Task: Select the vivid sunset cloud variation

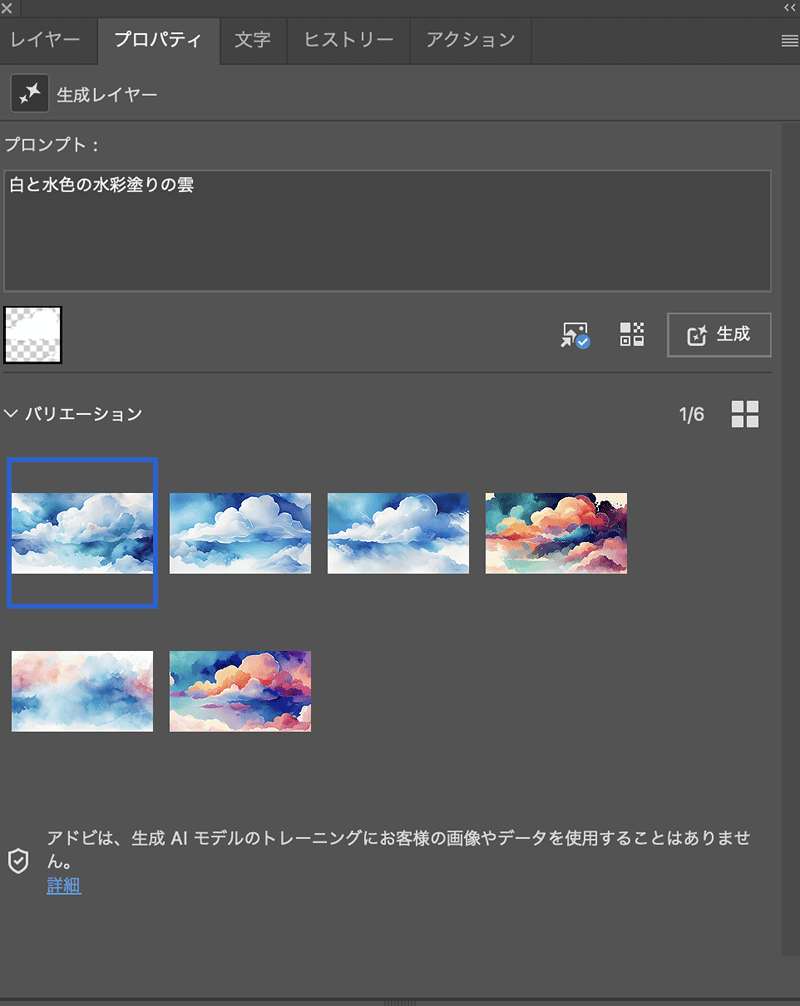Action: coord(241,691)
